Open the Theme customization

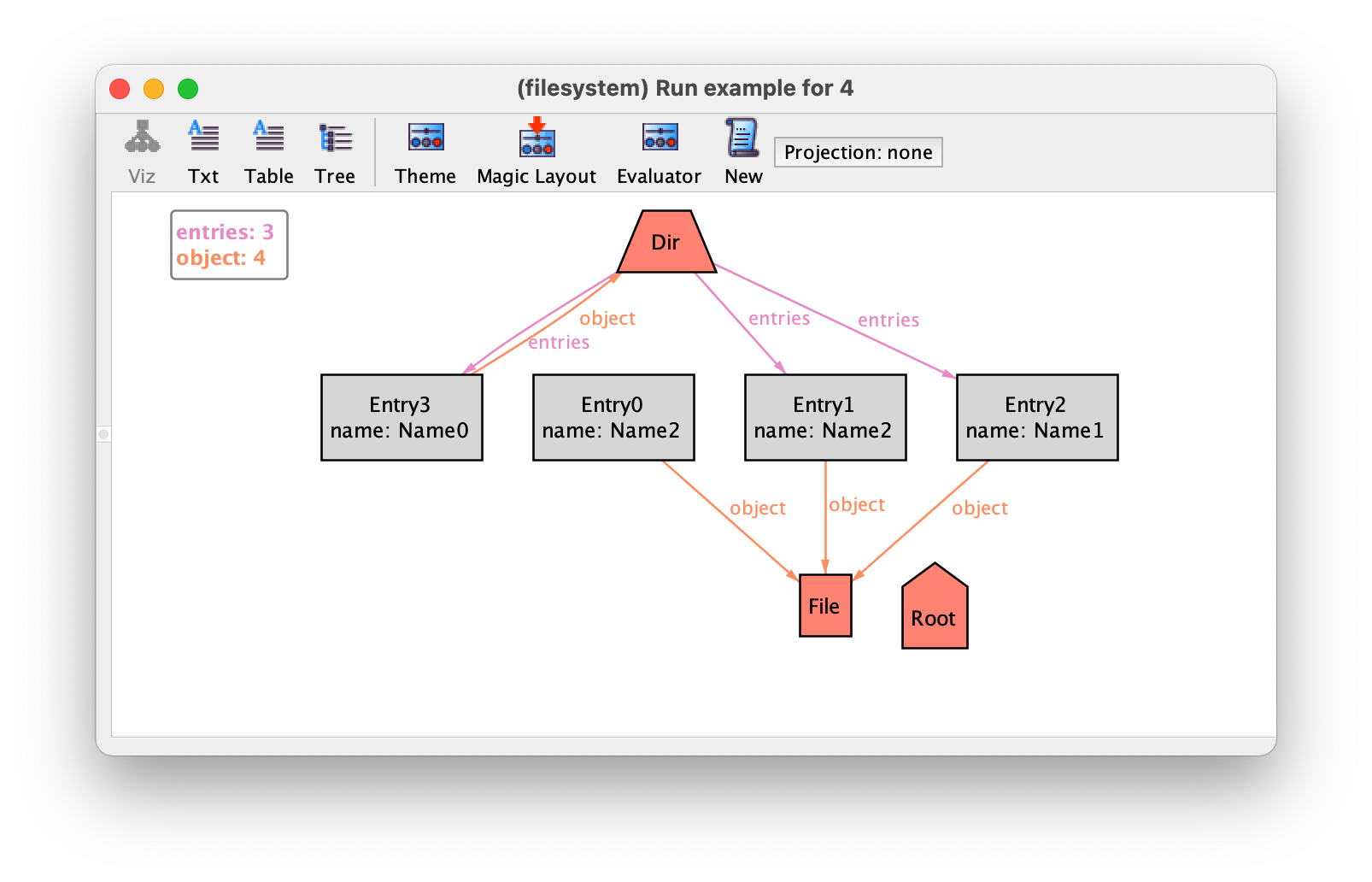tap(425, 153)
